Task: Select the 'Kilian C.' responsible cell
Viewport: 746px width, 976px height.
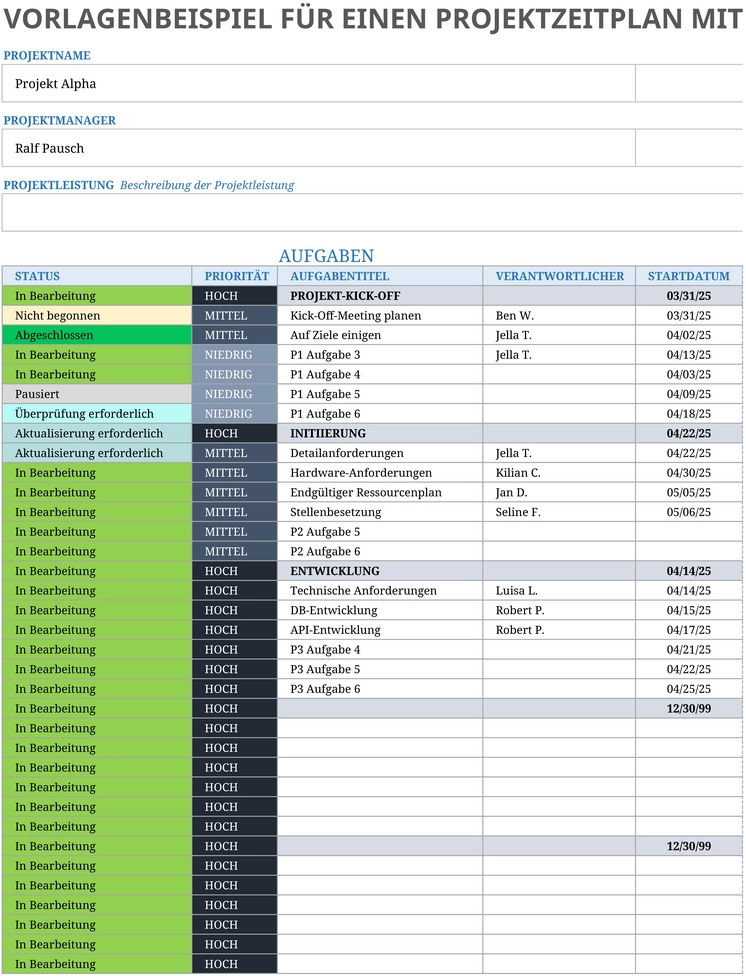Action: click(559, 473)
